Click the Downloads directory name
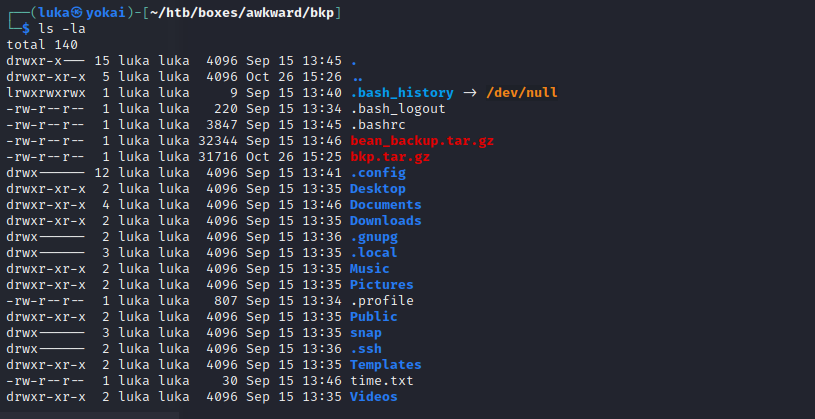The image size is (815, 419). click(x=385, y=221)
